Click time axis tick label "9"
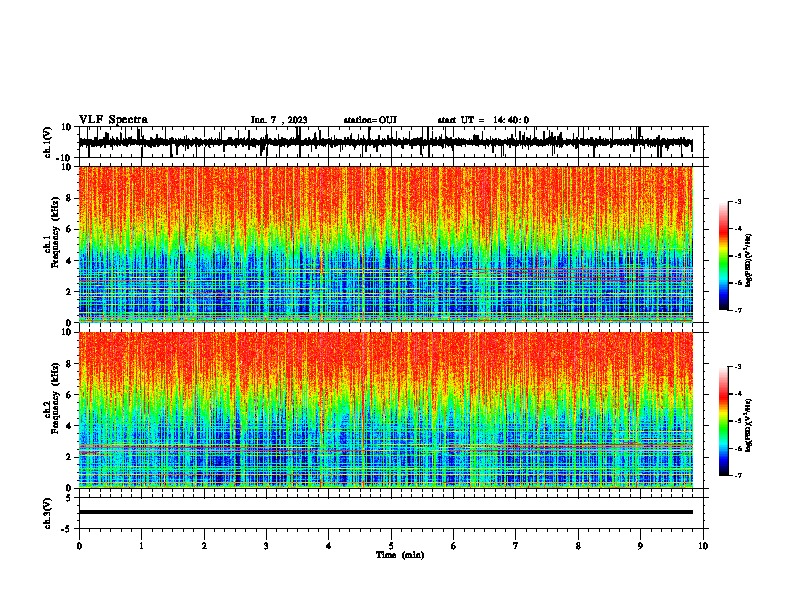792x612 pixels. coord(640,546)
